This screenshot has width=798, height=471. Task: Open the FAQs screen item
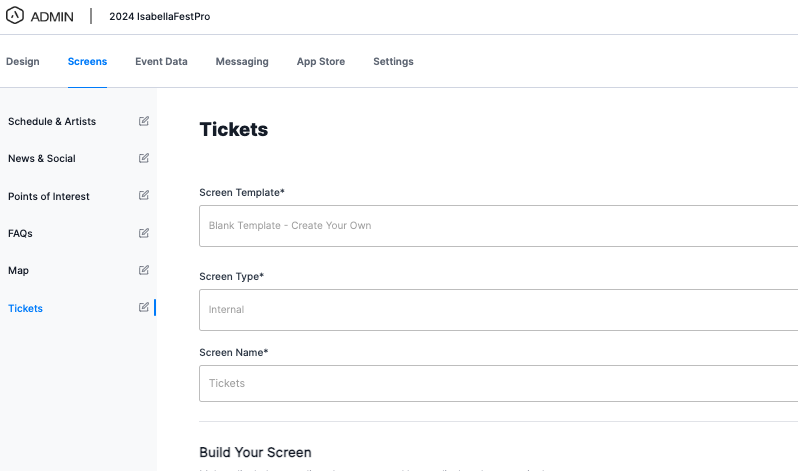(21, 234)
